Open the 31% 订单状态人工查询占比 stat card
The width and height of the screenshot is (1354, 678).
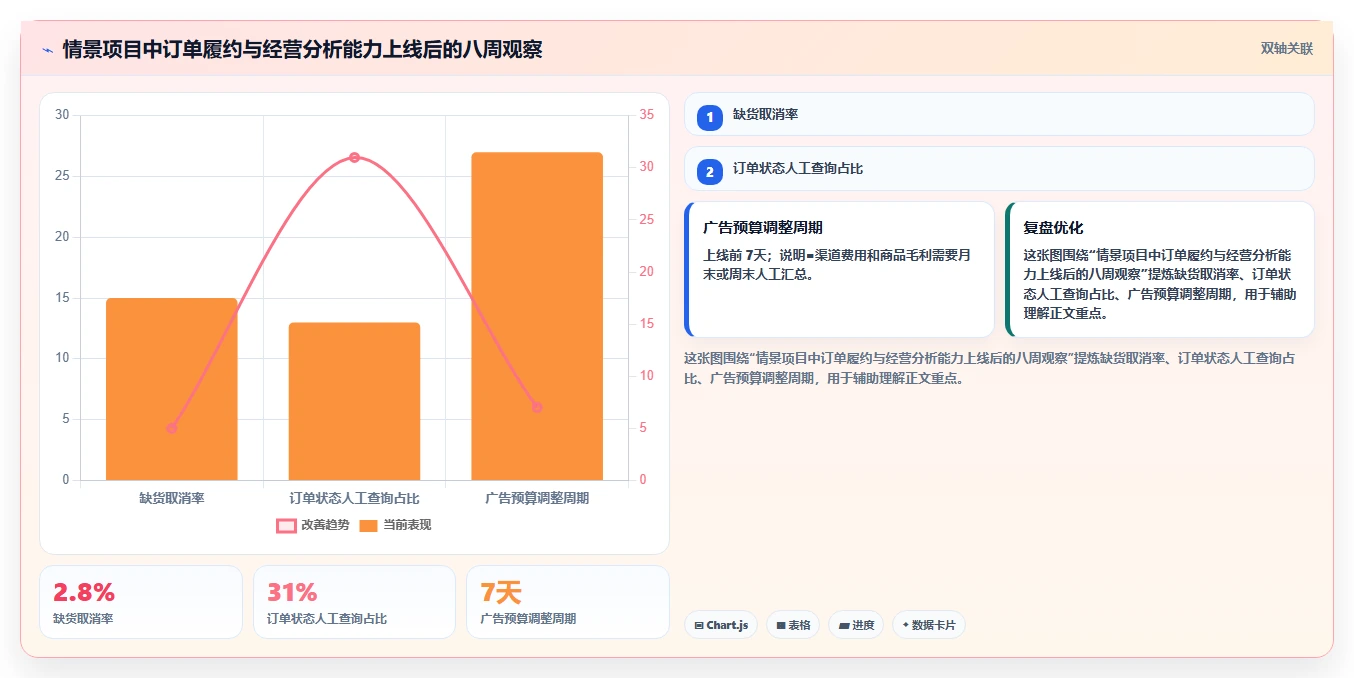point(354,602)
